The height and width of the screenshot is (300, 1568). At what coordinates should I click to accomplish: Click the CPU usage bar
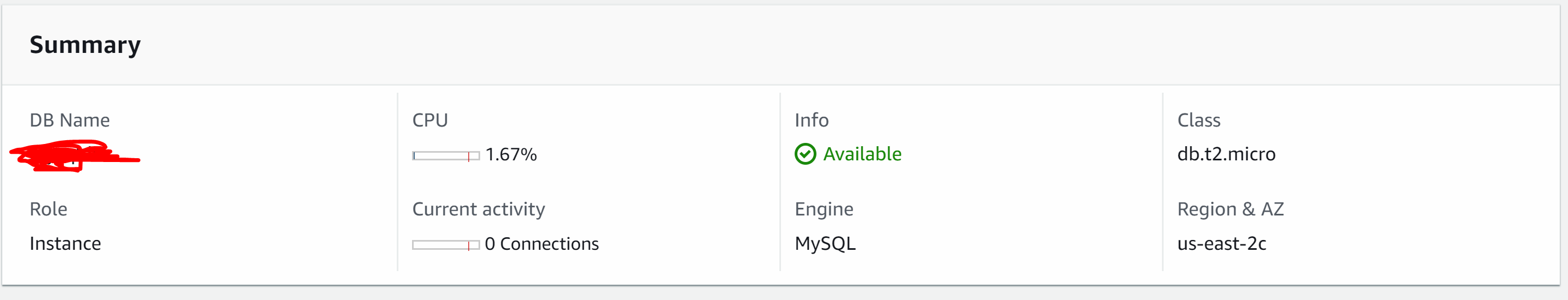coord(446,156)
